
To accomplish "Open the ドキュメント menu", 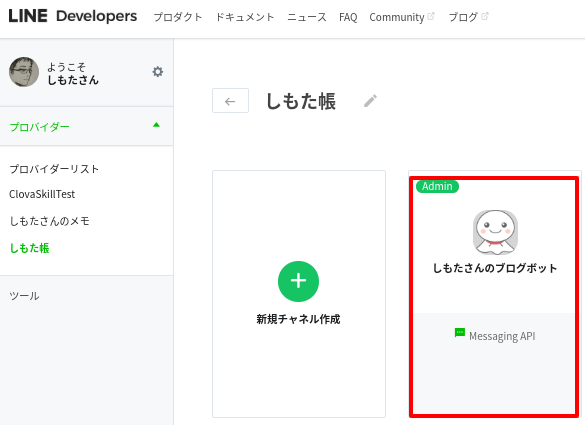I will (245, 17).
